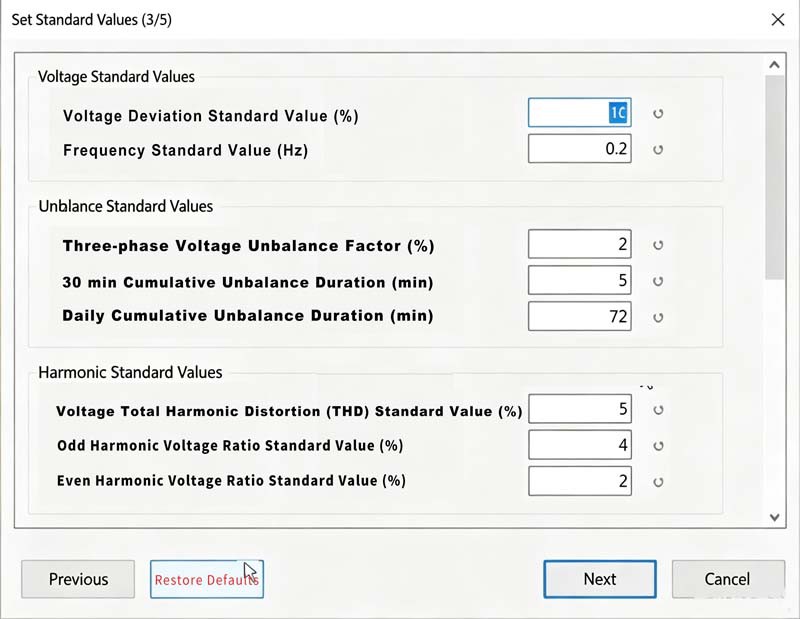Click the vertical scrollbar thumb
The height and width of the screenshot is (619, 800).
774,177
